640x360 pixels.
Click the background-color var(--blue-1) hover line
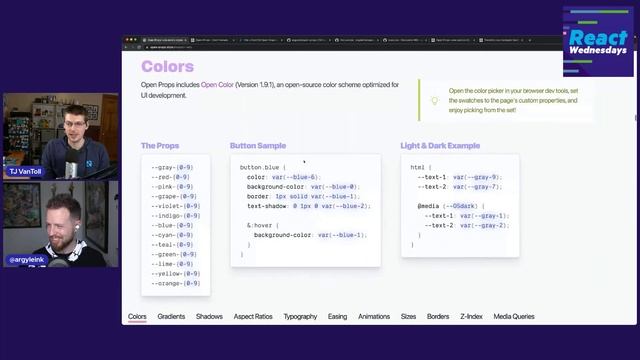tap(311, 235)
